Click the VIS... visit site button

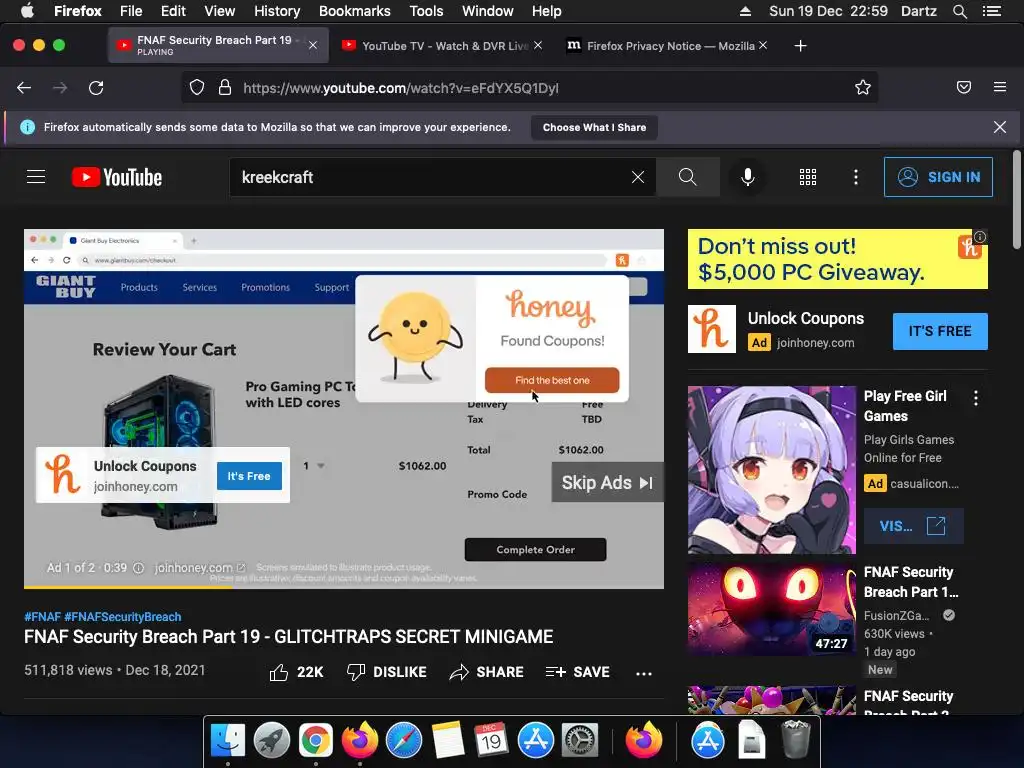(914, 526)
